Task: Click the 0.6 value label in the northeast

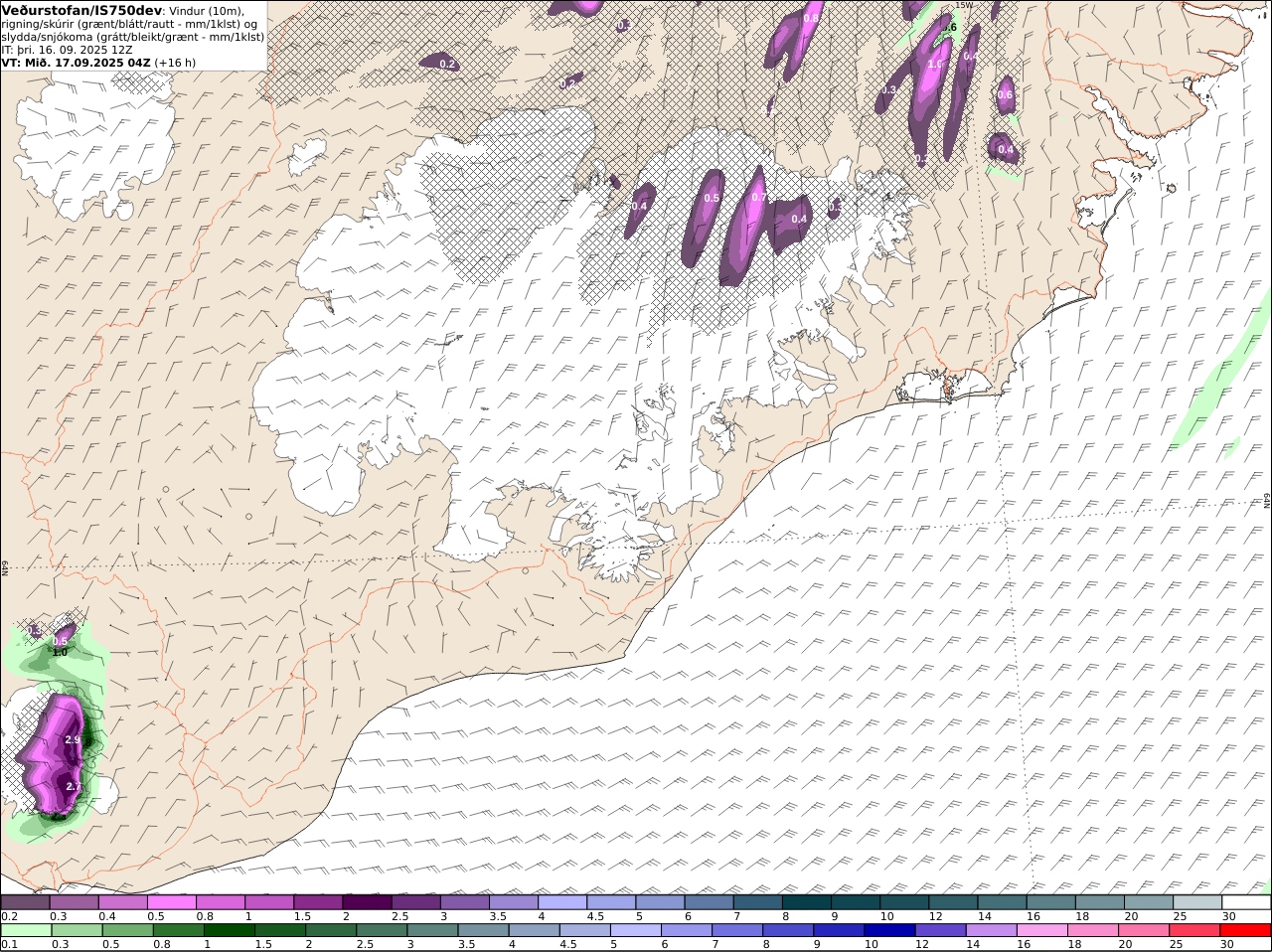Action: (x=1005, y=95)
